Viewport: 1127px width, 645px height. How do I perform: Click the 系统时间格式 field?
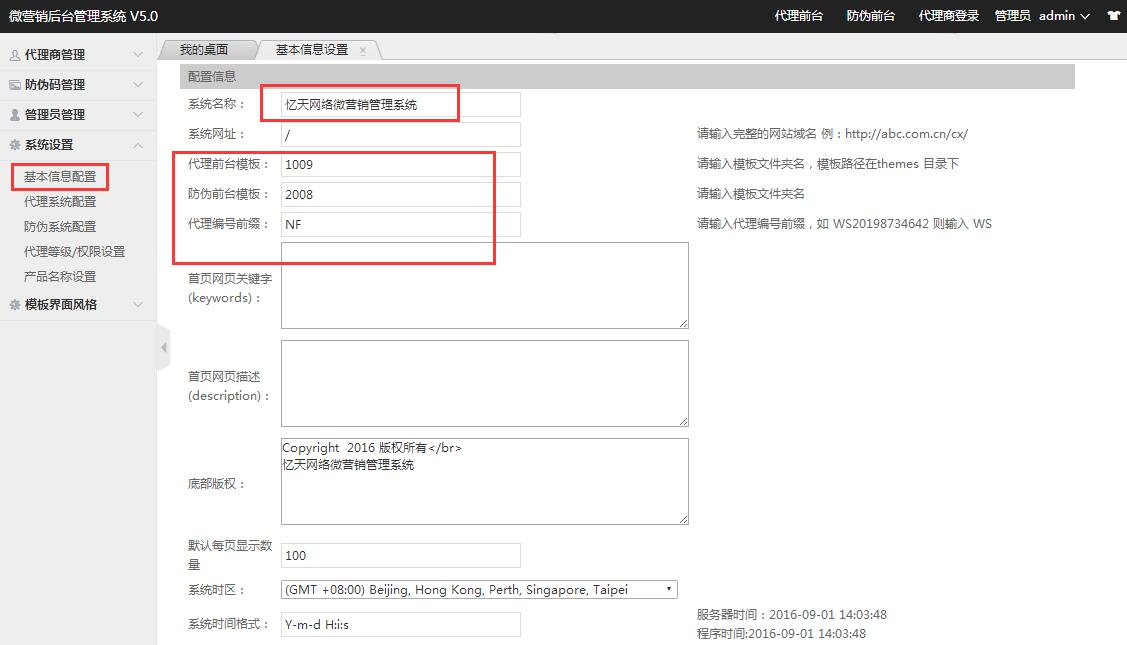coord(400,624)
